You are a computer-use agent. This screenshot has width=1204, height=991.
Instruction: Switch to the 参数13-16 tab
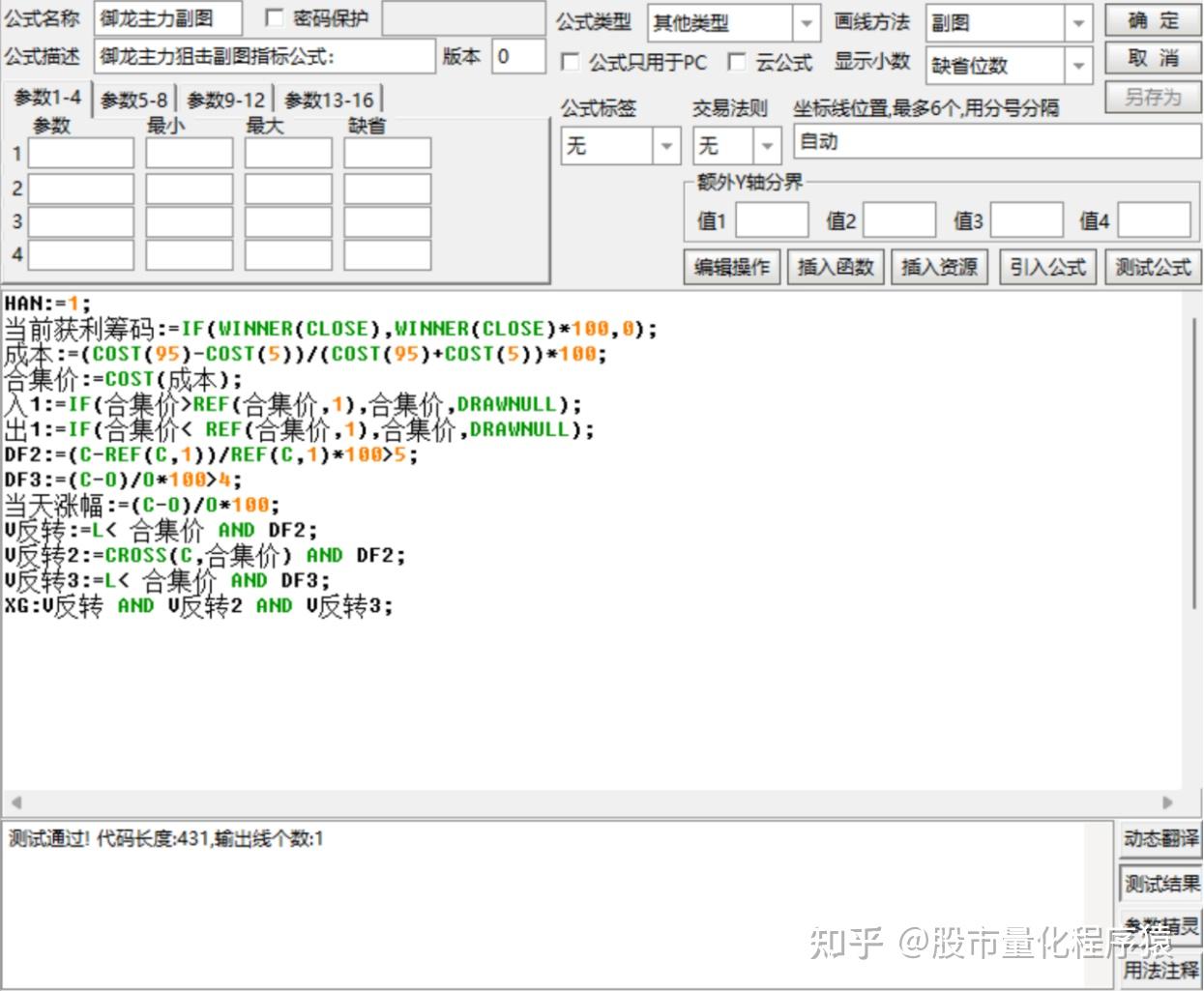(329, 100)
